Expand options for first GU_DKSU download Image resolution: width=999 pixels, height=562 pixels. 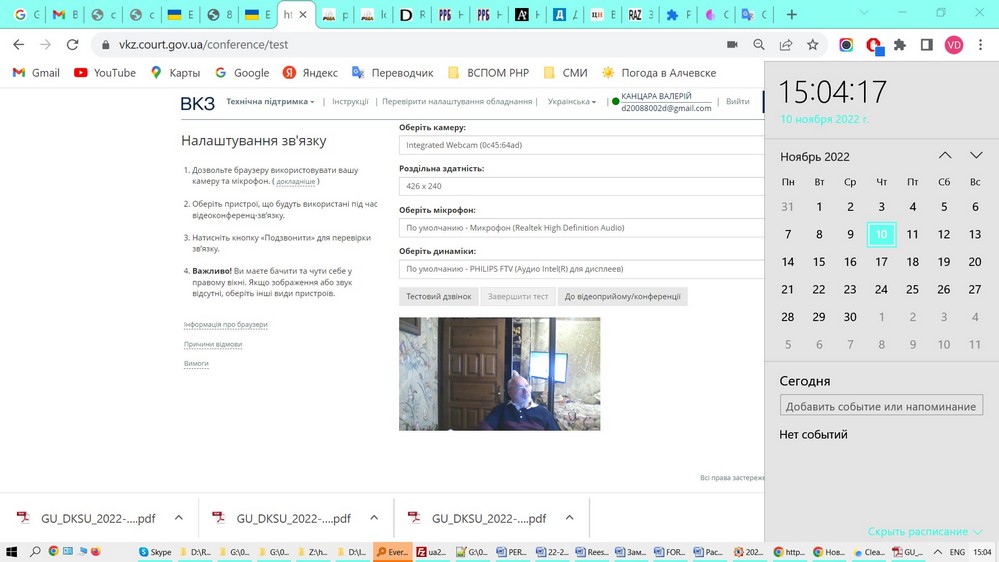click(x=178, y=518)
